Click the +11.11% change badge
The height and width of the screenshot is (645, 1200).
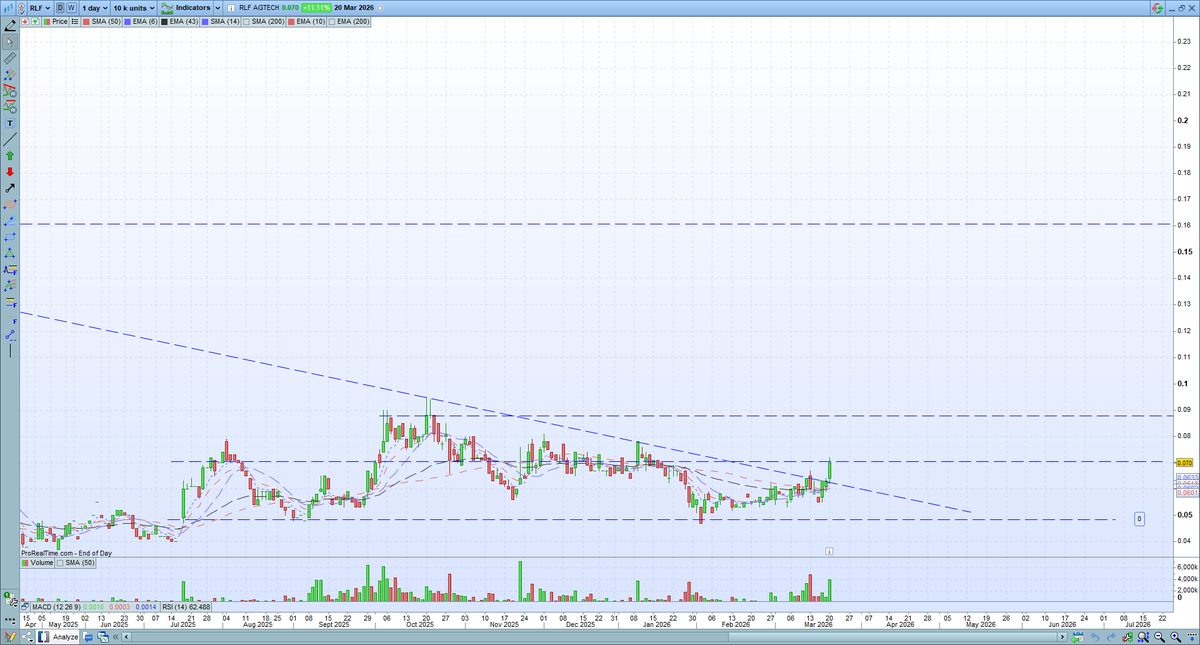click(x=316, y=7)
